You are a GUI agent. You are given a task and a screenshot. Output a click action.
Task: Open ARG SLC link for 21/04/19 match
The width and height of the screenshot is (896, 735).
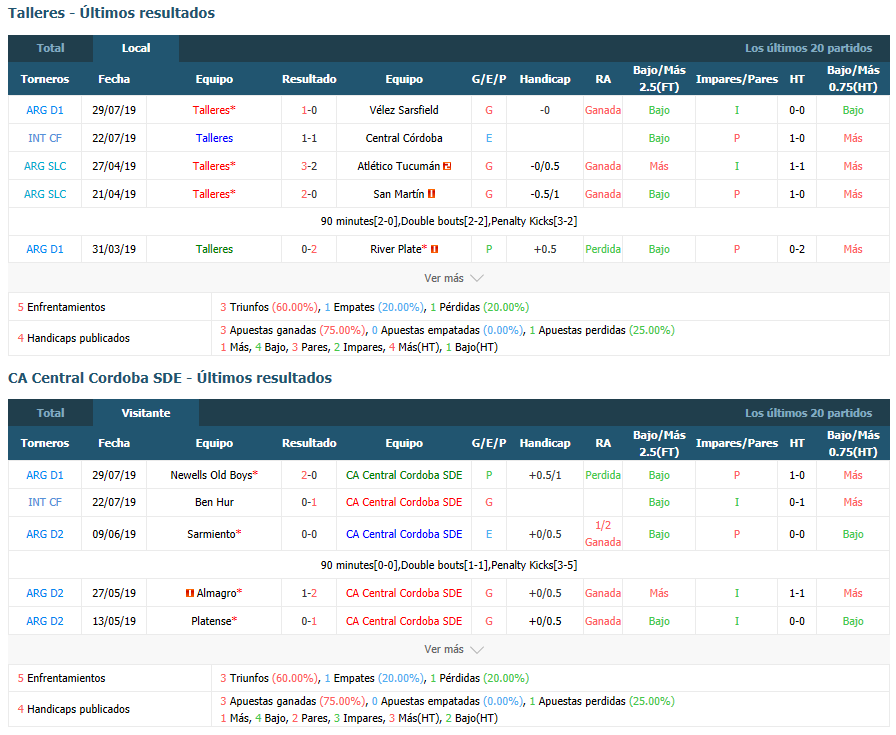45,194
